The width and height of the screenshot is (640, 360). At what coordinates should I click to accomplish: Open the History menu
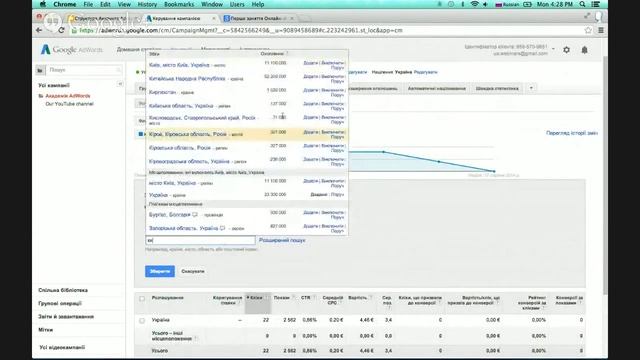pos(147,4)
